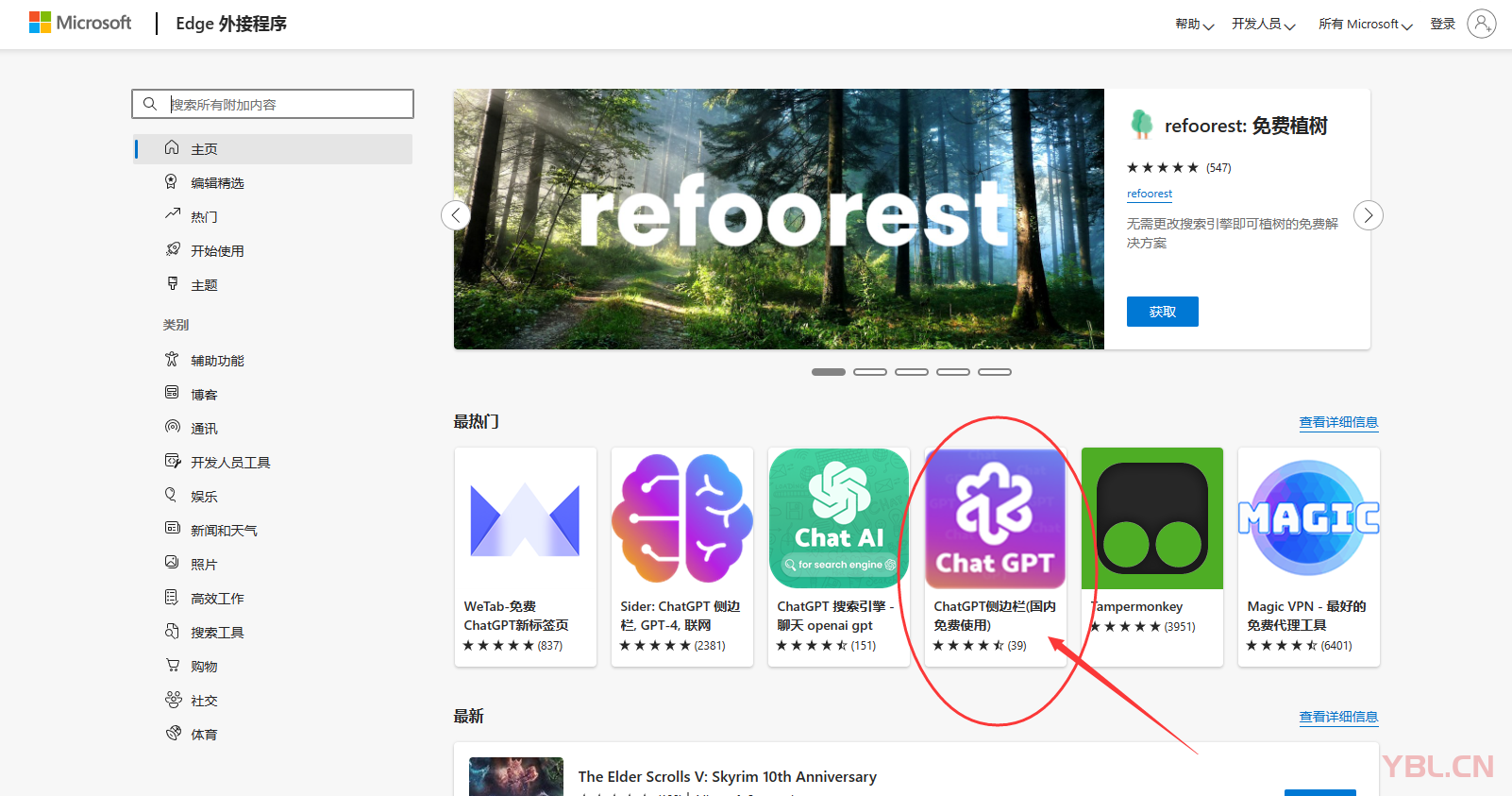This screenshot has width=1512, height=796.
Task: Show the previous carousel banner
Action: (x=456, y=215)
